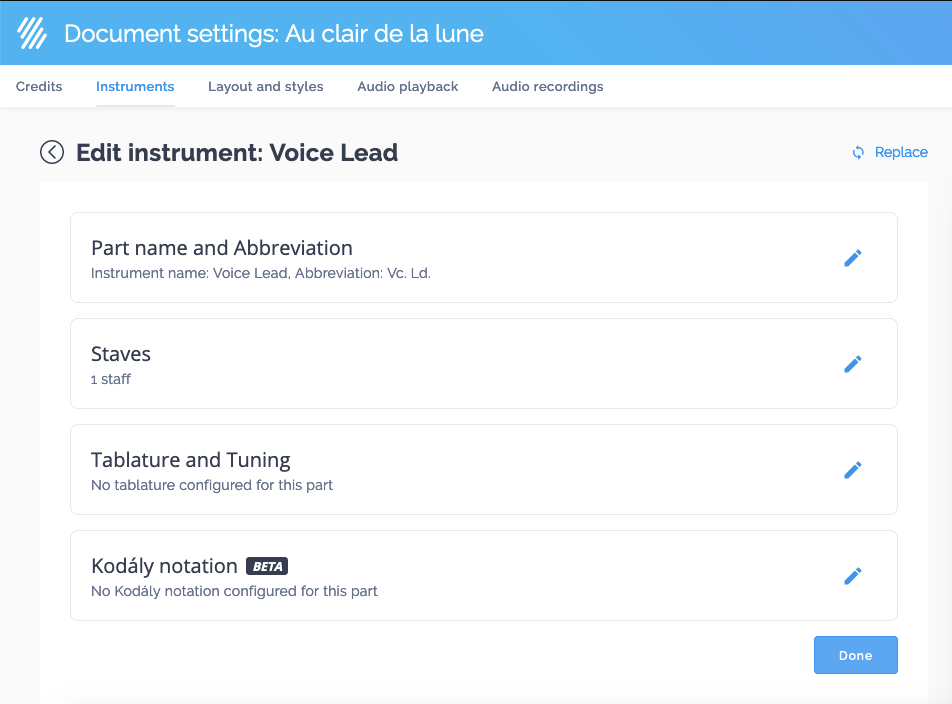Click the 1 staff summary text
The width and height of the screenshot is (952, 704).
click(x=111, y=379)
